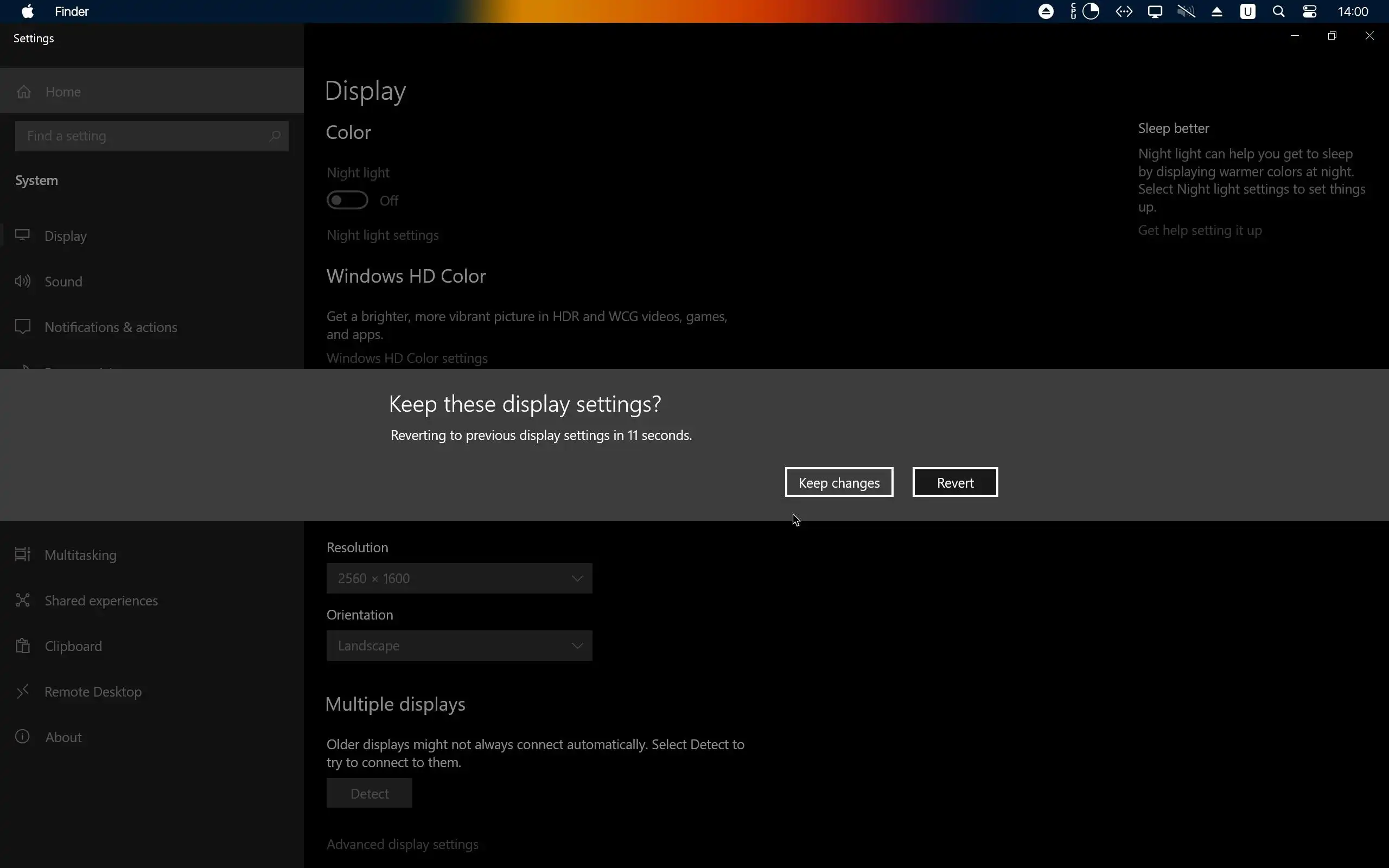
Task: Toggle the Night light switch
Action: 347,200
